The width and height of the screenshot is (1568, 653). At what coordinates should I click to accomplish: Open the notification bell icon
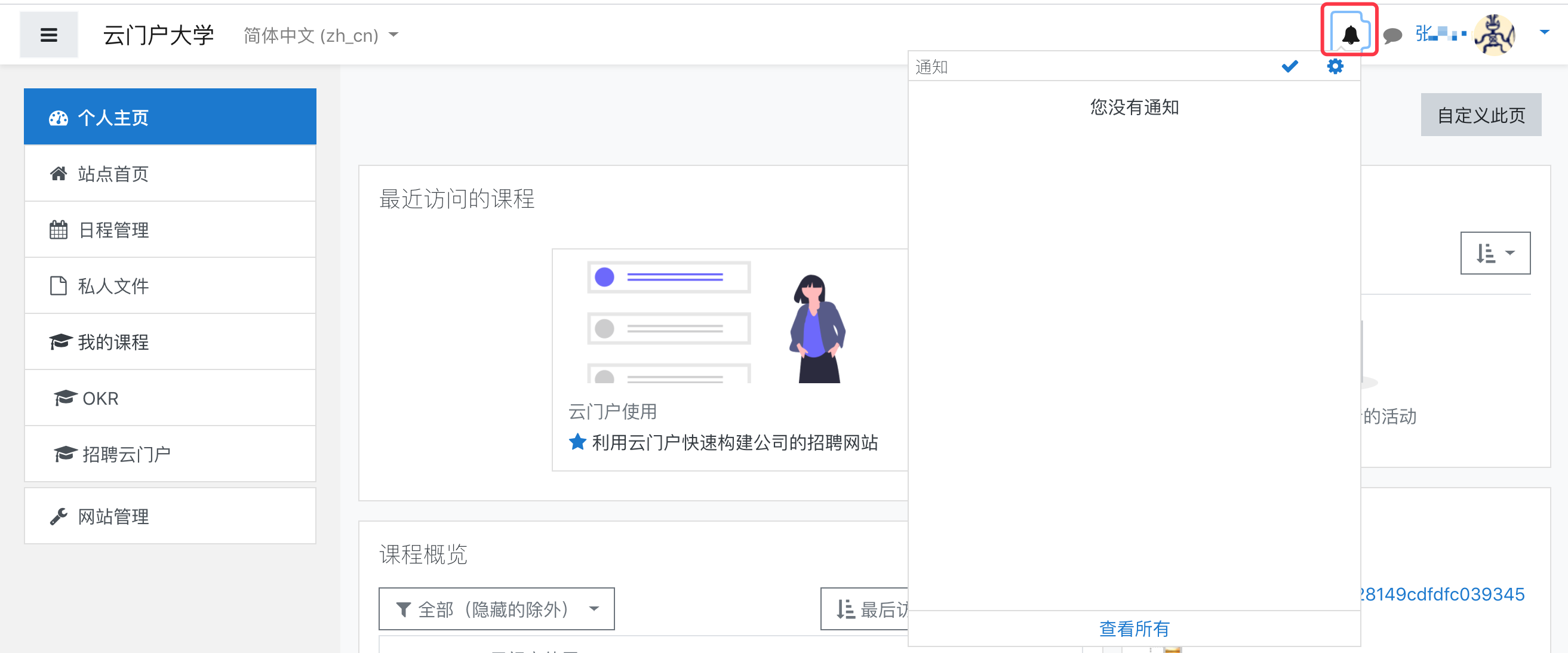coord(1350,34)
